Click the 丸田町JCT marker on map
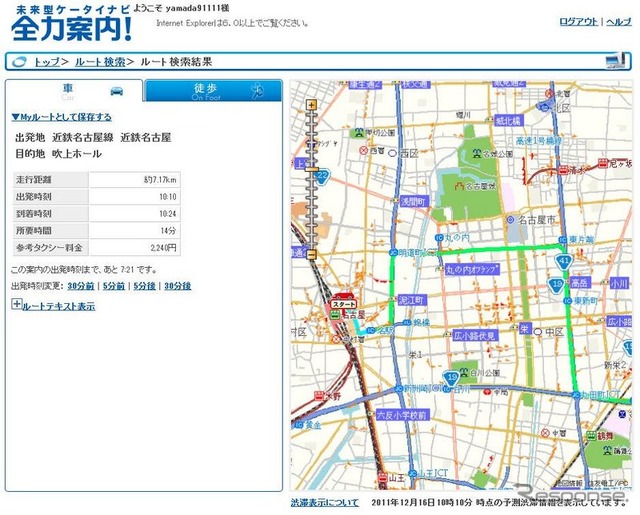 [x=576, y=395]
